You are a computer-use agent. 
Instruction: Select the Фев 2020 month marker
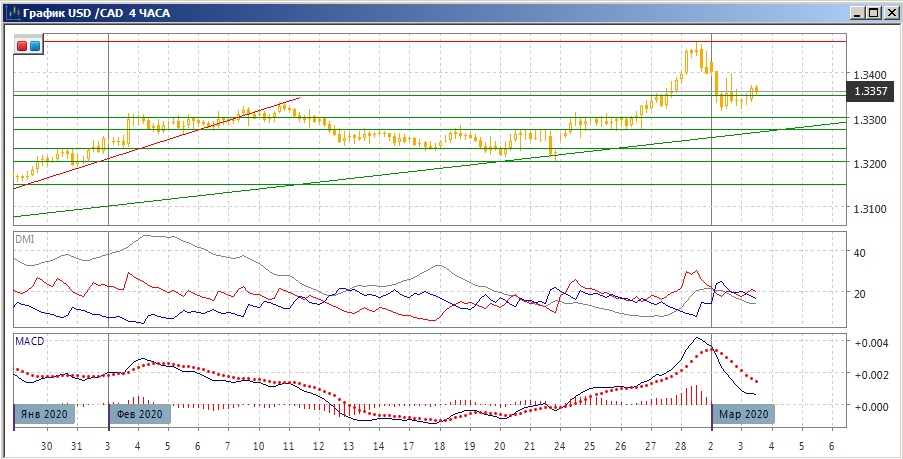coord(139,413)
